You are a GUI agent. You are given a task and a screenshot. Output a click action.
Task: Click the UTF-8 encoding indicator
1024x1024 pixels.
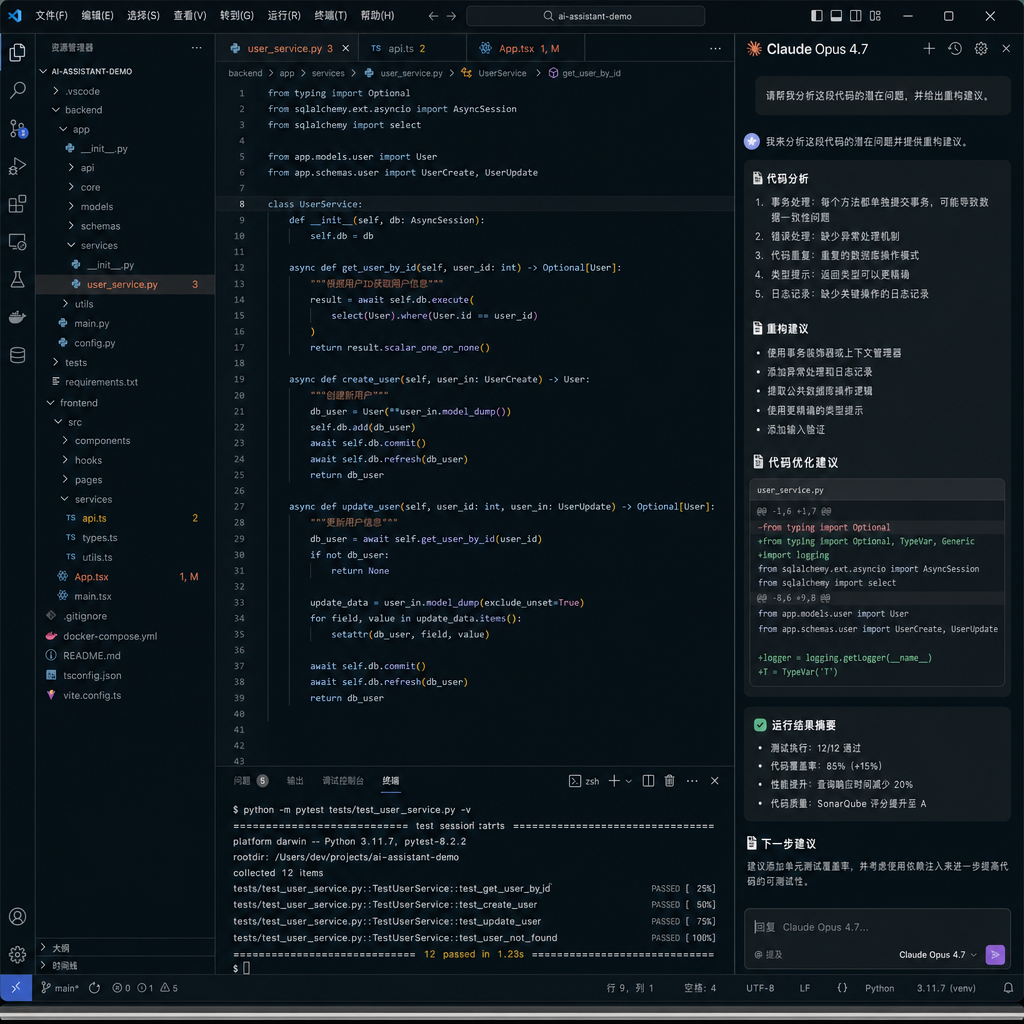(760, 988)
